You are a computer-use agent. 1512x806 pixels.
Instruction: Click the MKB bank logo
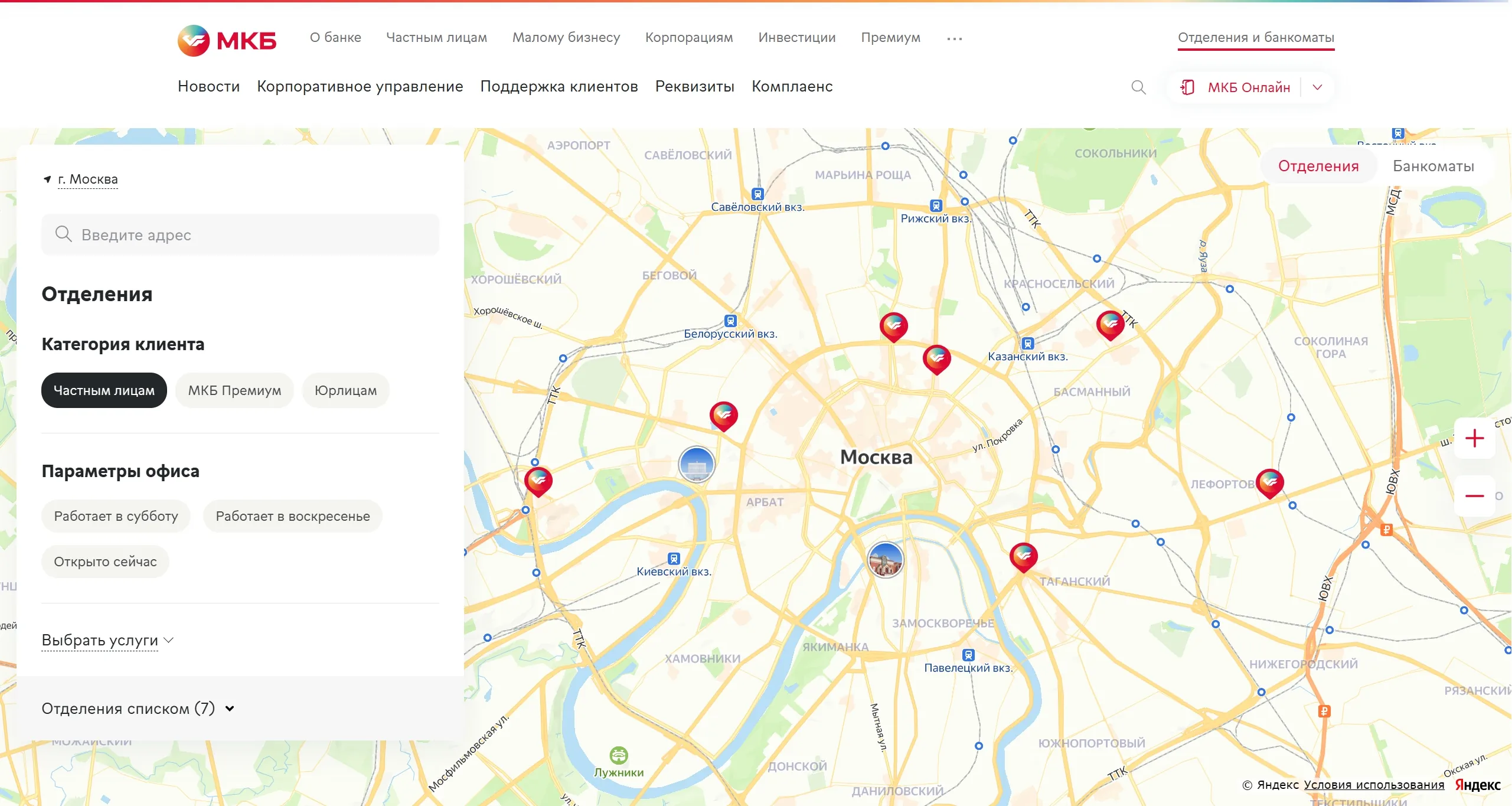[x=227, y=40]
